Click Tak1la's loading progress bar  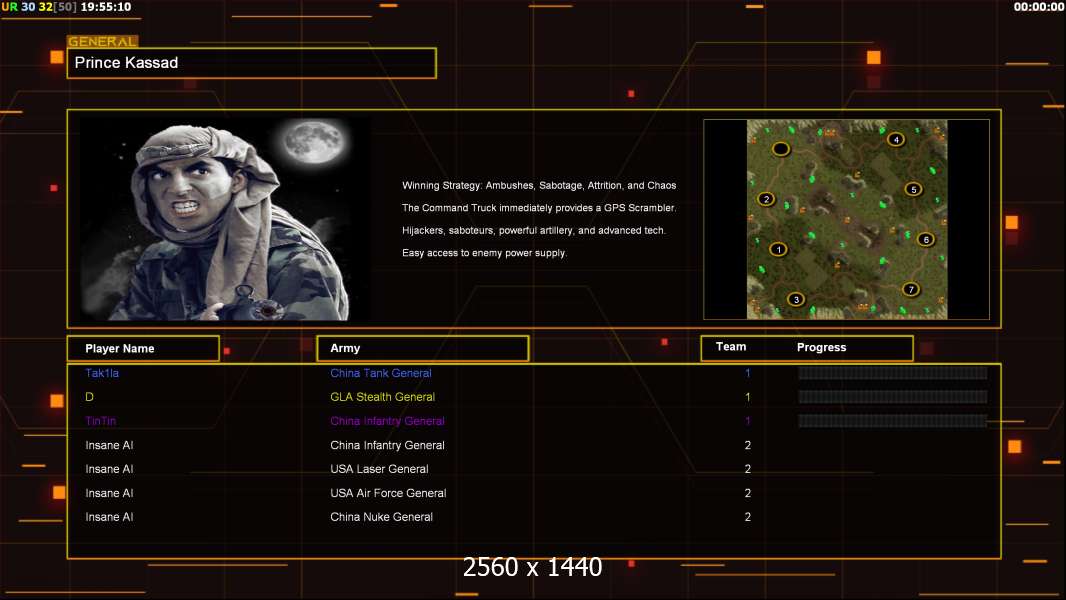[x=892, y=373]
